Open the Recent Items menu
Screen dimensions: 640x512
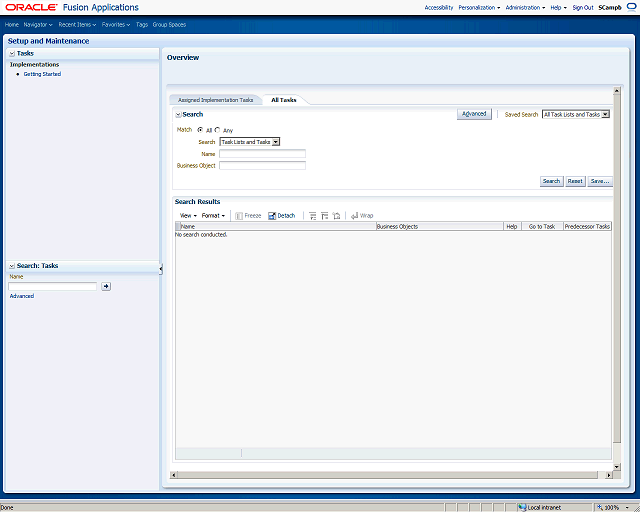point(77,24)
